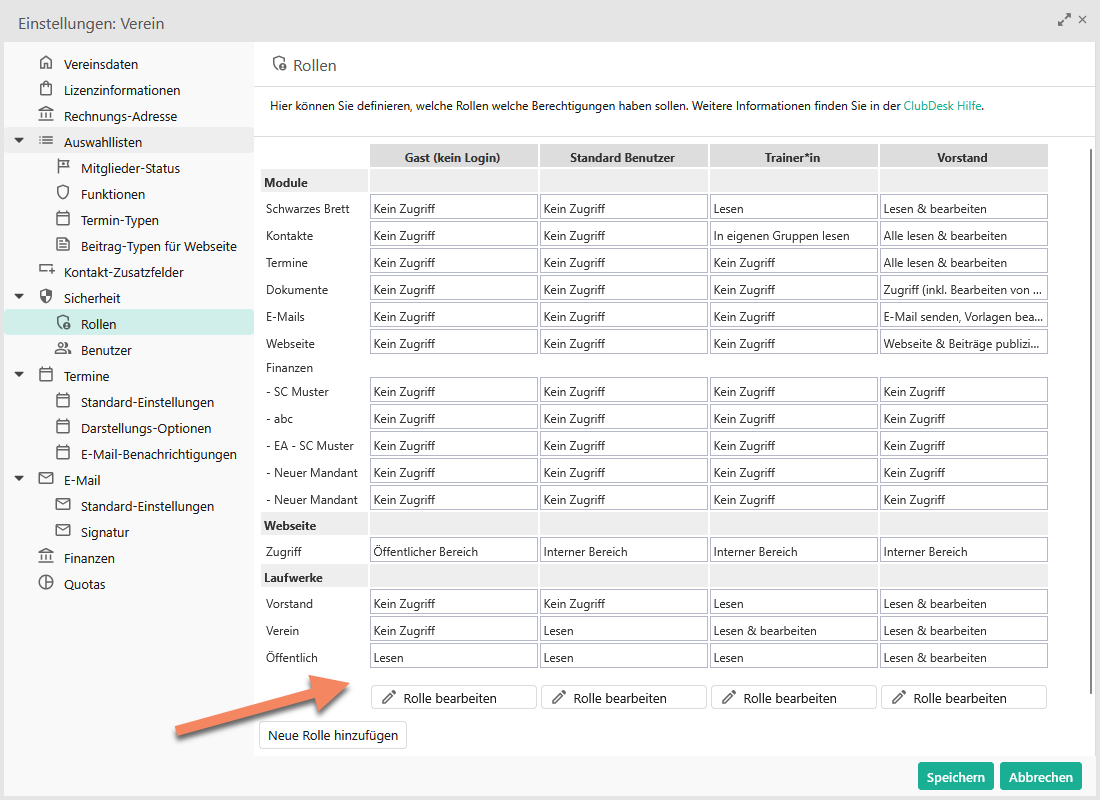Click the Signatur envelope icon
Viewport: 1100px width, 800px height.
click(x=63, y=531)
